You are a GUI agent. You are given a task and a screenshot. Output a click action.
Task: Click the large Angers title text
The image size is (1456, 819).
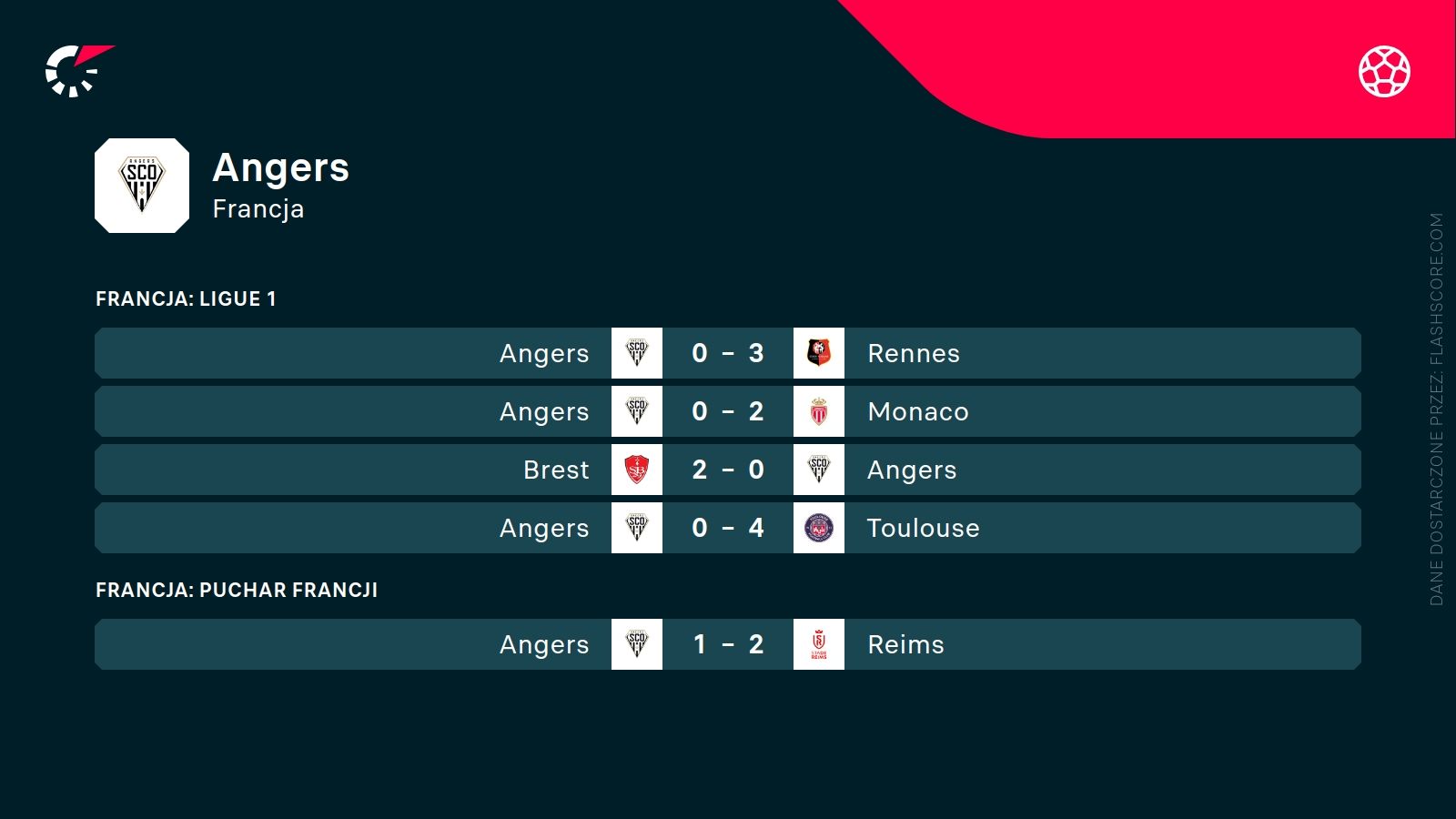(280, 168)
